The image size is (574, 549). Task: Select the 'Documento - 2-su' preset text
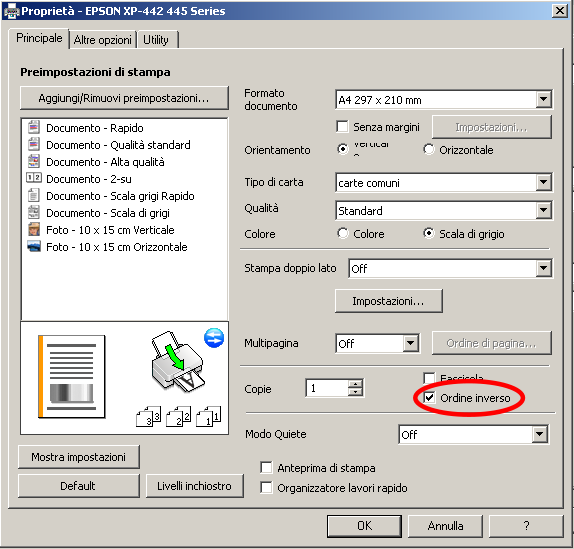[x=89, y=179]
